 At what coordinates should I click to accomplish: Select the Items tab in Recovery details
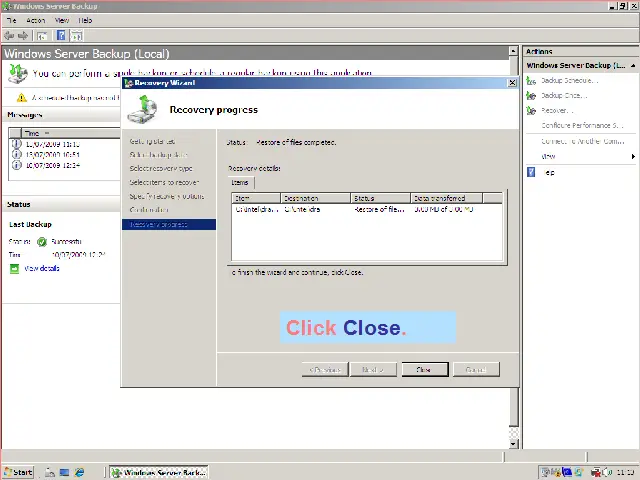pos(240,182)
